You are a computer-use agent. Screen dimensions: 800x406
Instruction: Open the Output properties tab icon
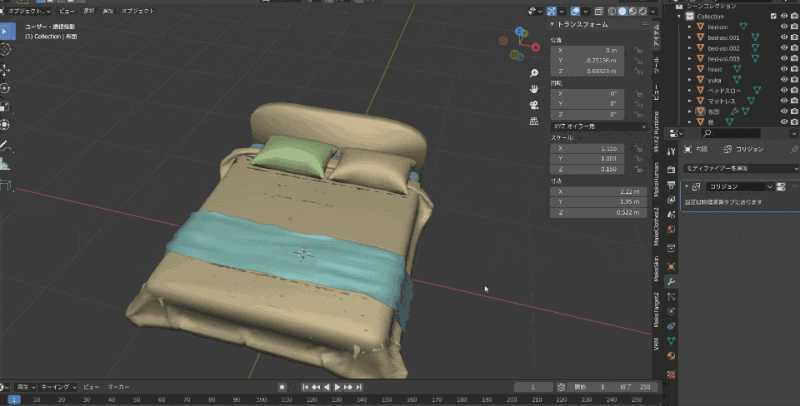point(671,185)
